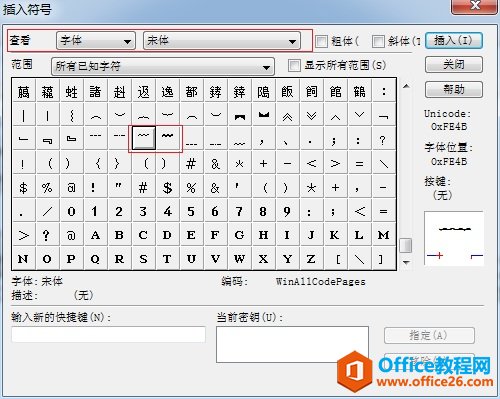Select the fullwidth digit 1 cell
500x399 pixels.
96,210
